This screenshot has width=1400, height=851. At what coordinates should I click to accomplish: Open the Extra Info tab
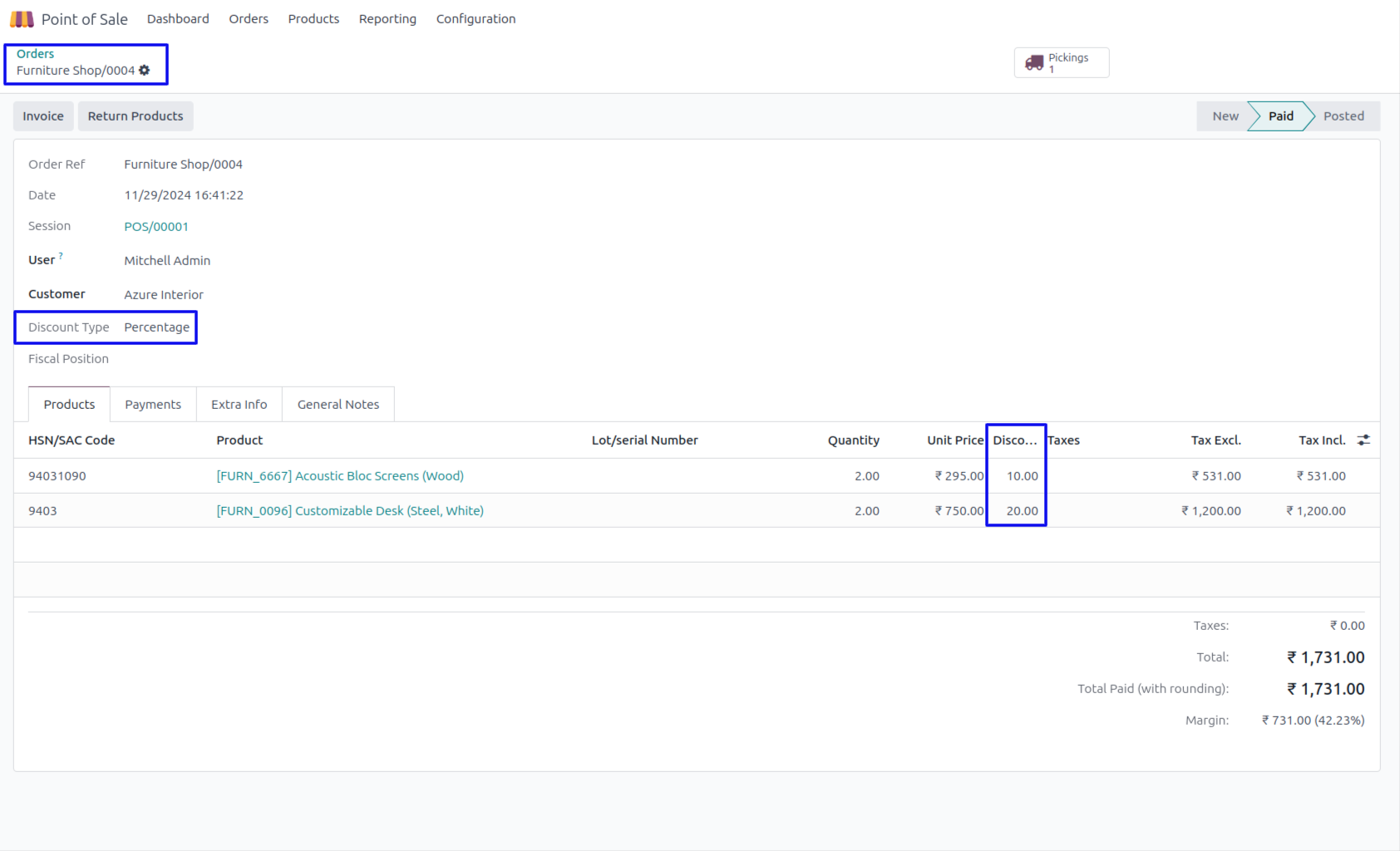tap(239, 405)
